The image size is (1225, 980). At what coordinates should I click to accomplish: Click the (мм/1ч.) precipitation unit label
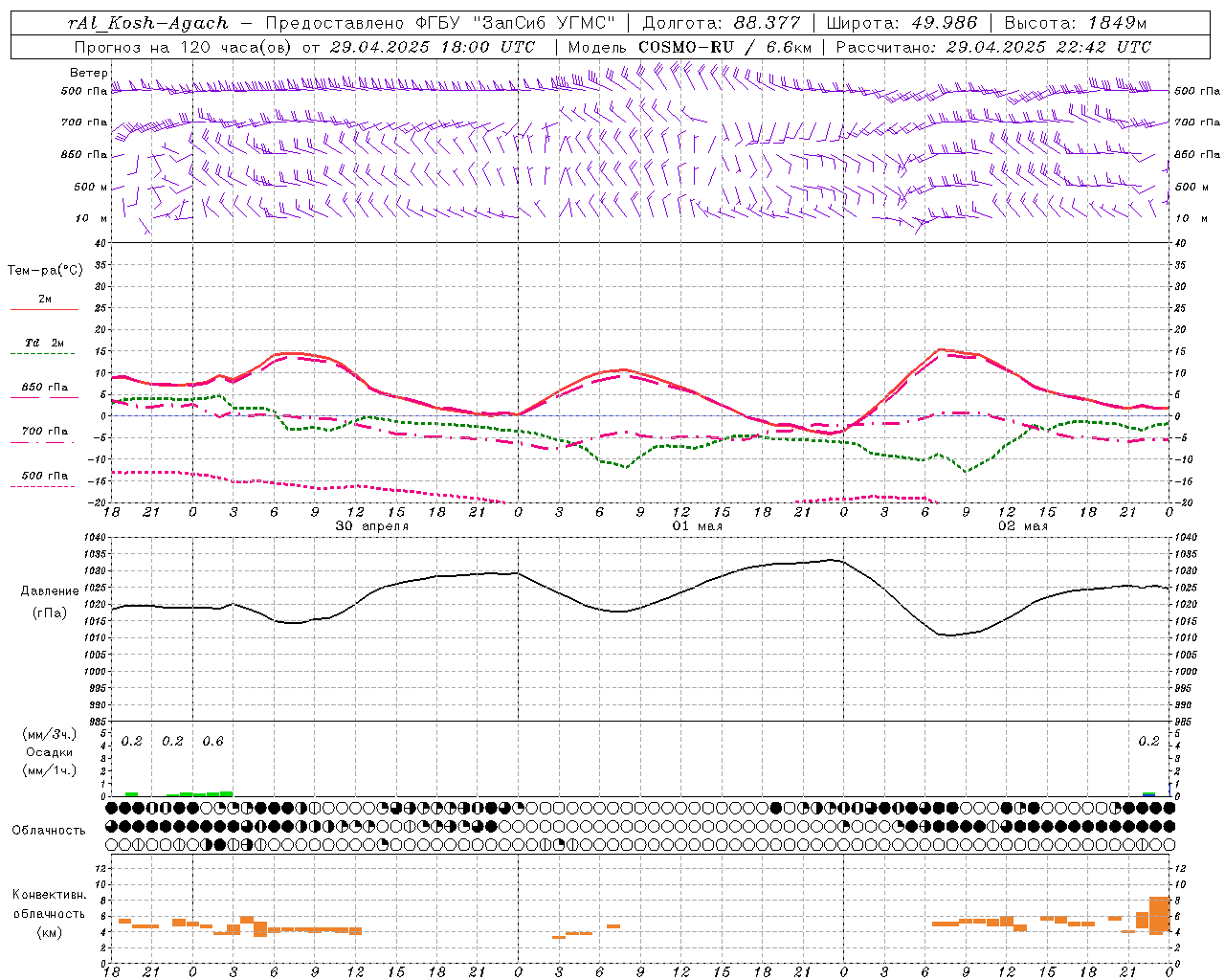click(50, 770)
